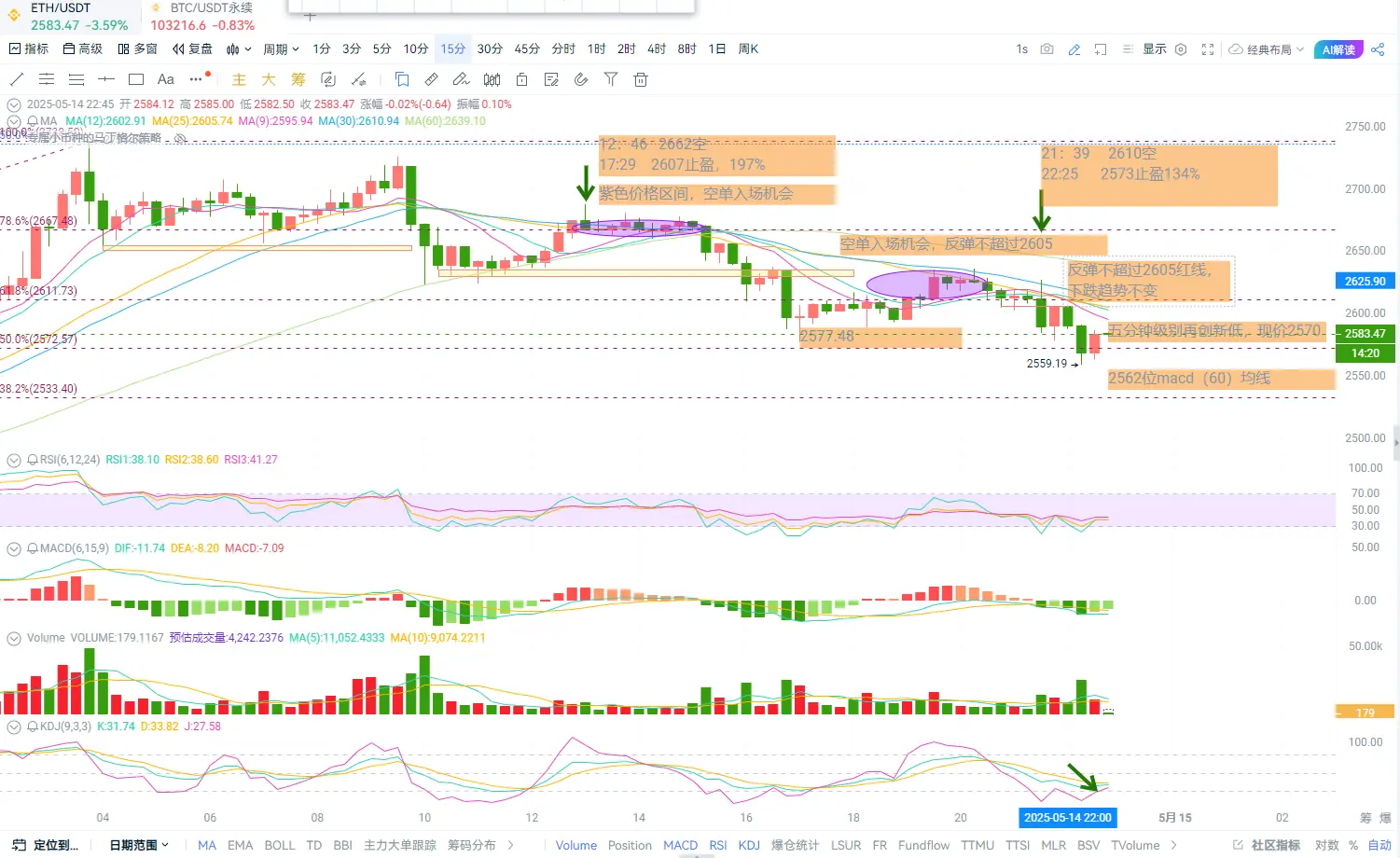Open the 日期范围 date range dropdown

[x=139, y=845]
